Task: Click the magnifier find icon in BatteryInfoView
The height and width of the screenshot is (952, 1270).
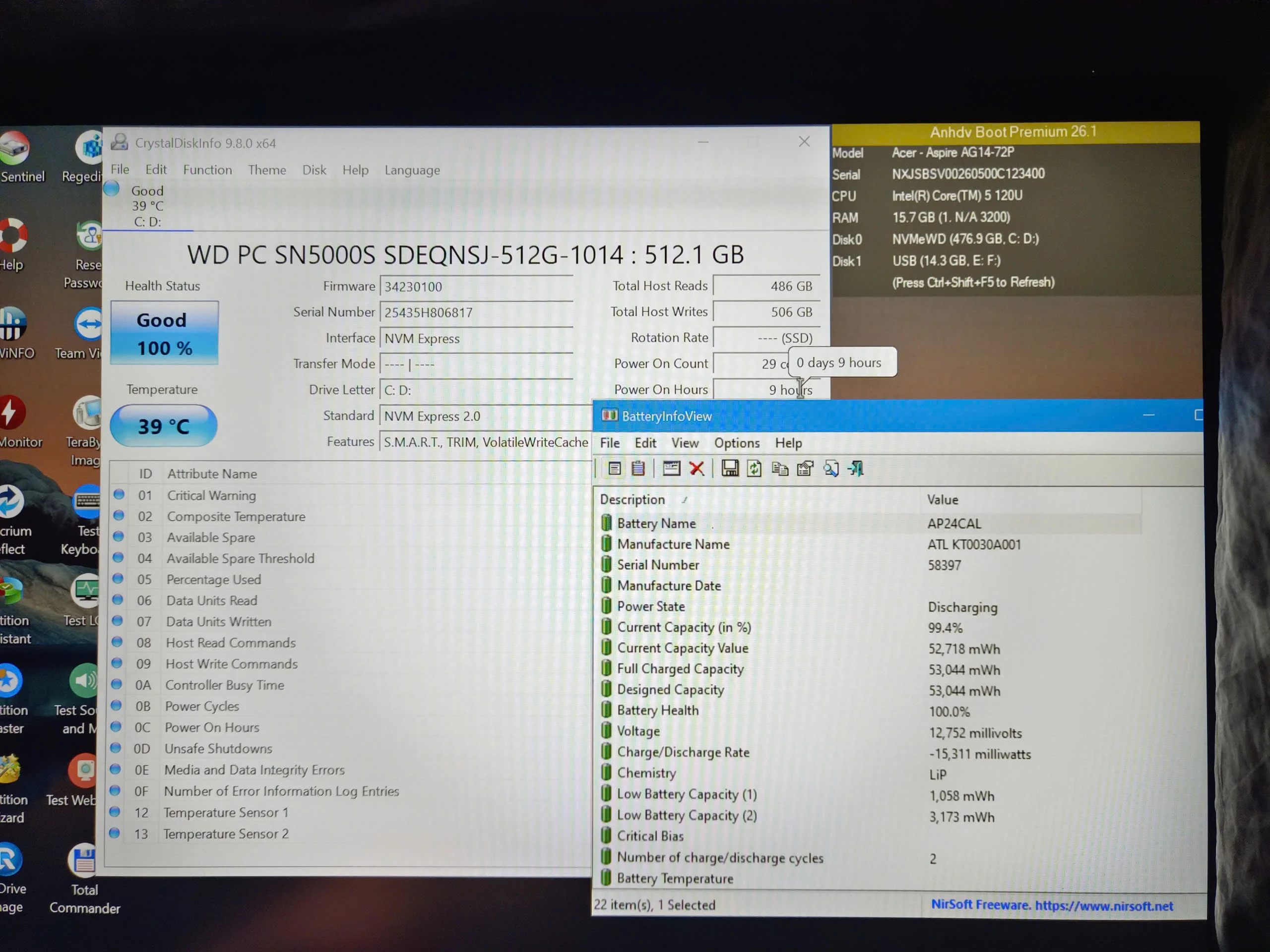Action: pyautogui.click(x=831, y=469)
